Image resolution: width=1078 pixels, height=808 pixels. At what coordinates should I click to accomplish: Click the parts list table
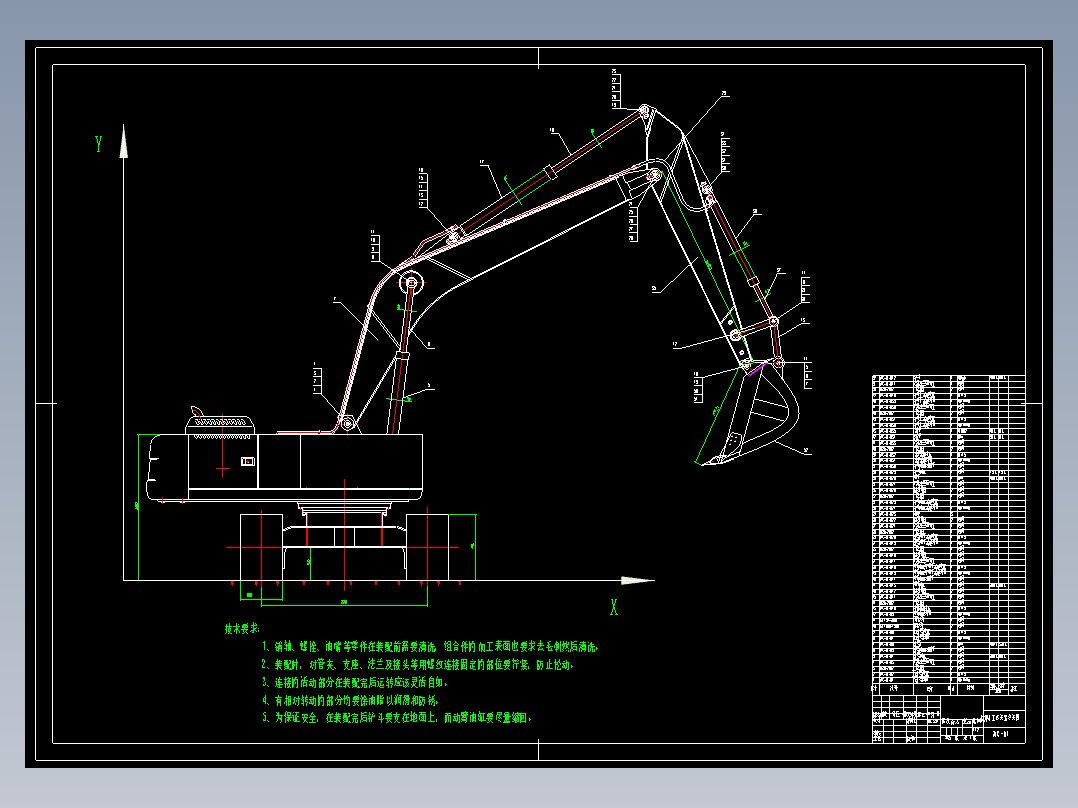(x=949, y=534)
